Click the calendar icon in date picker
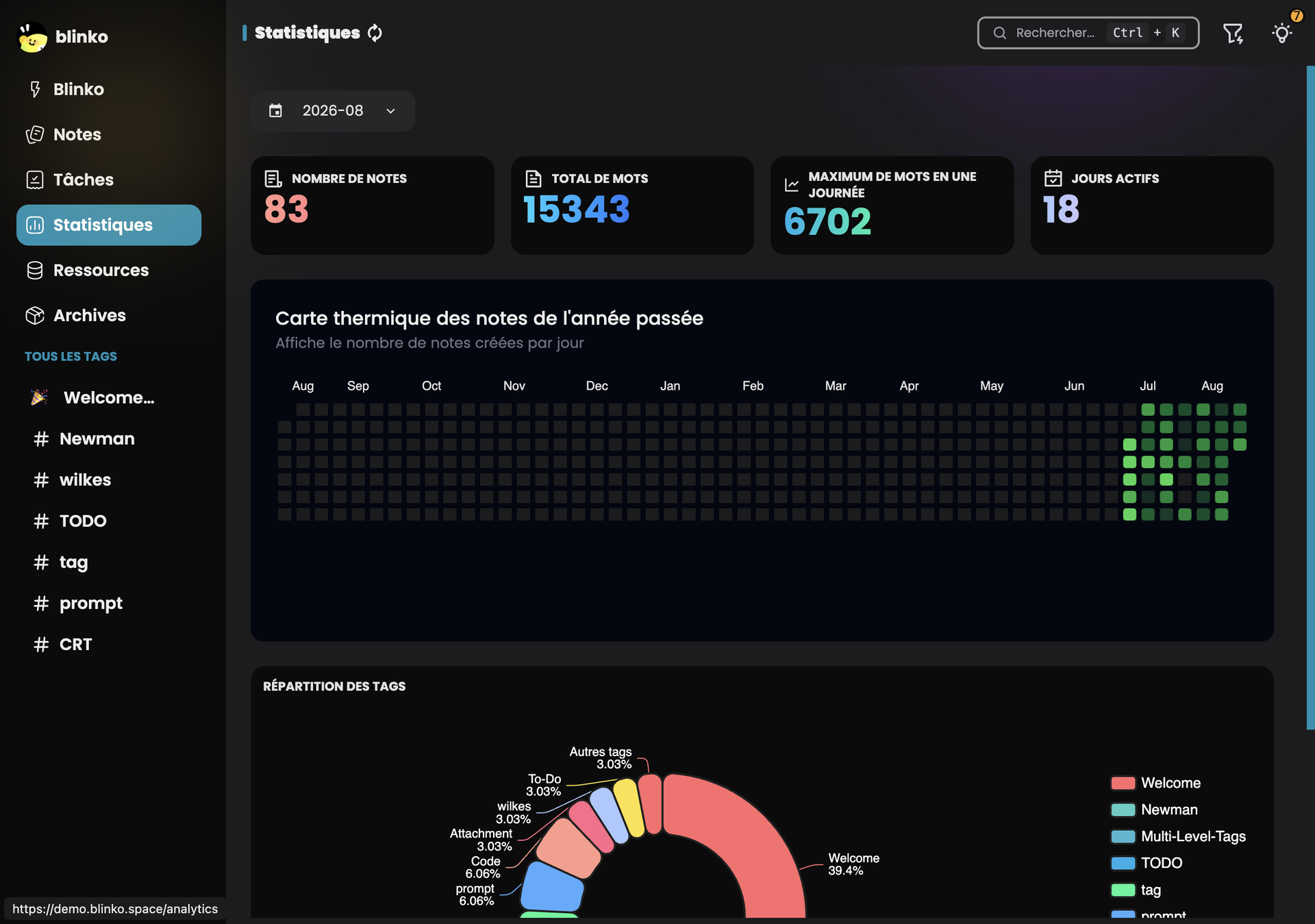 tap(275, 110)
